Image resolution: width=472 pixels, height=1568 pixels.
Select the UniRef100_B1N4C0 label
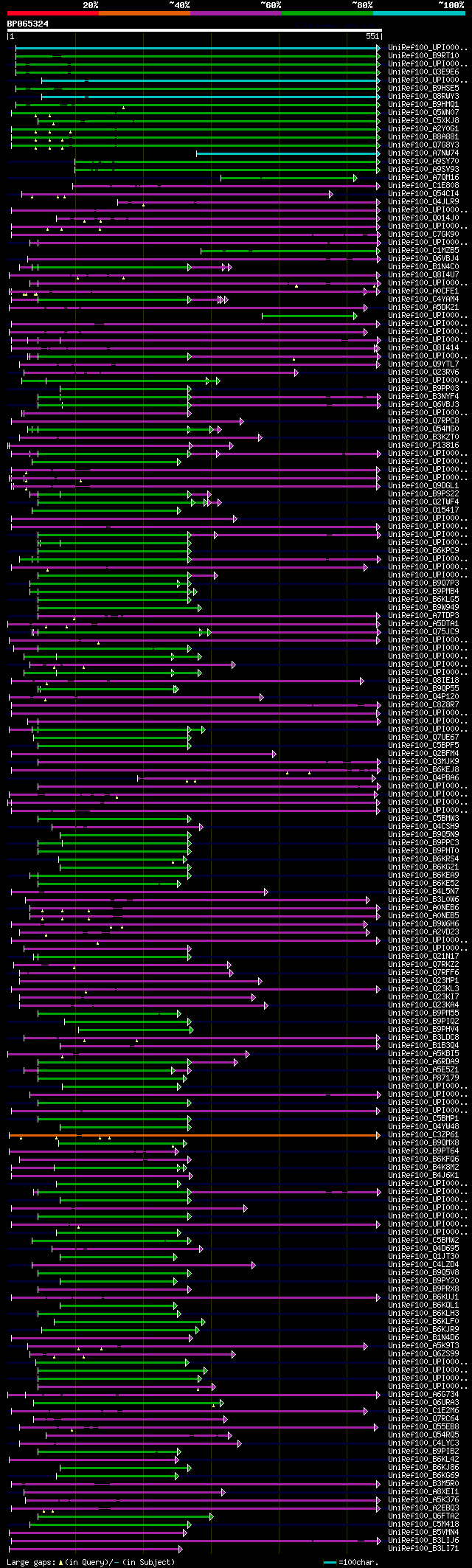[x=423, y=266]
